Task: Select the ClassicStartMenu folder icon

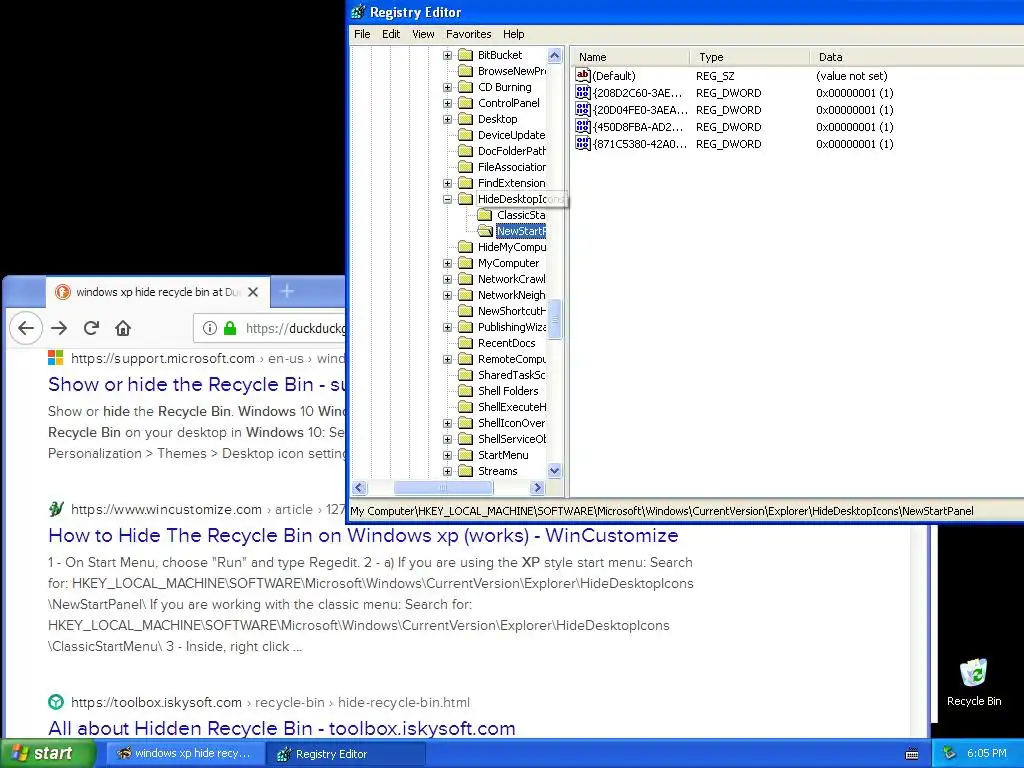Action: tap(485, 215)
